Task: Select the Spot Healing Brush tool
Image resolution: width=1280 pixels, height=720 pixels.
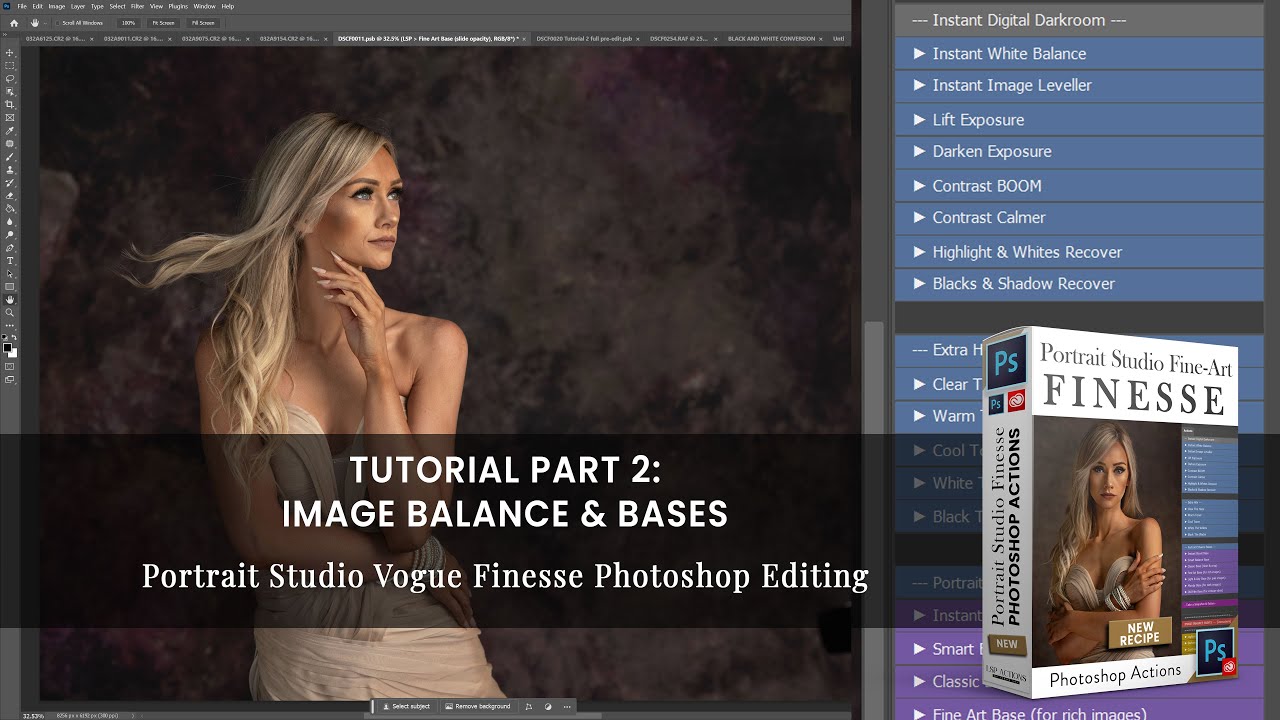Action: 10,143
